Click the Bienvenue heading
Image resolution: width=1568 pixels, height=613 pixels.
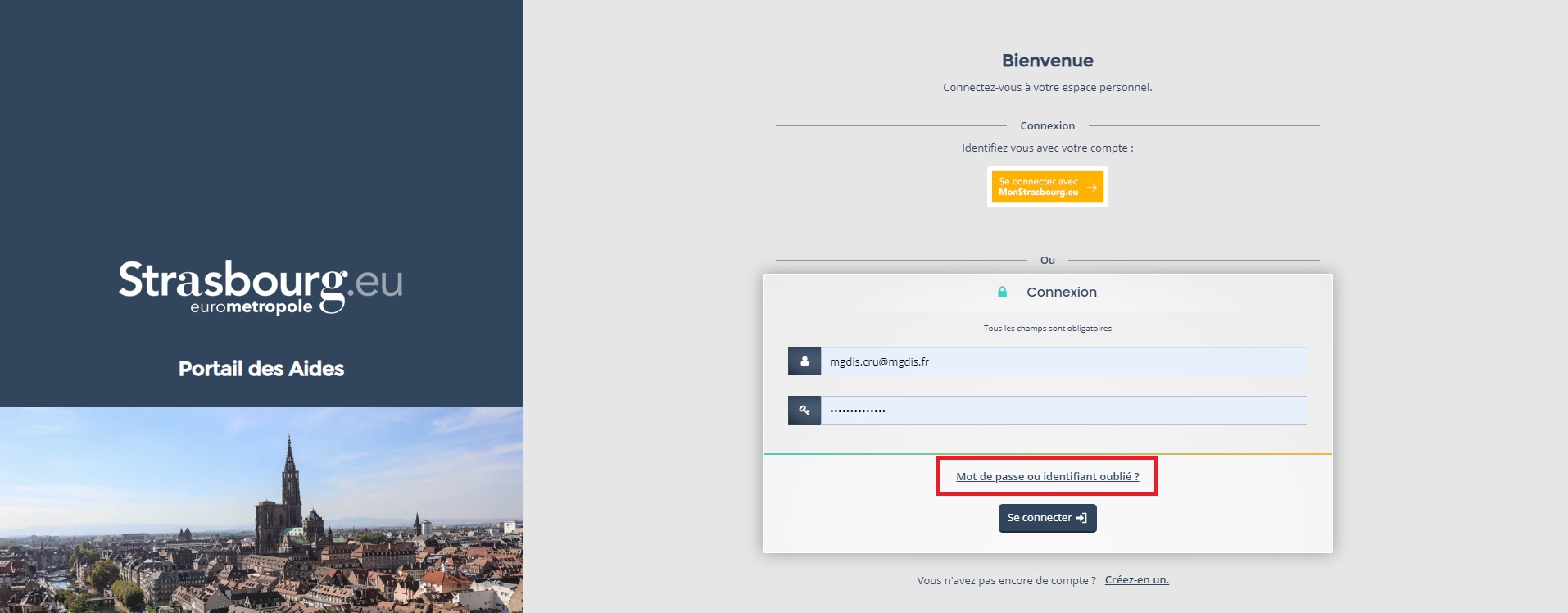[x=1047, y=61]
